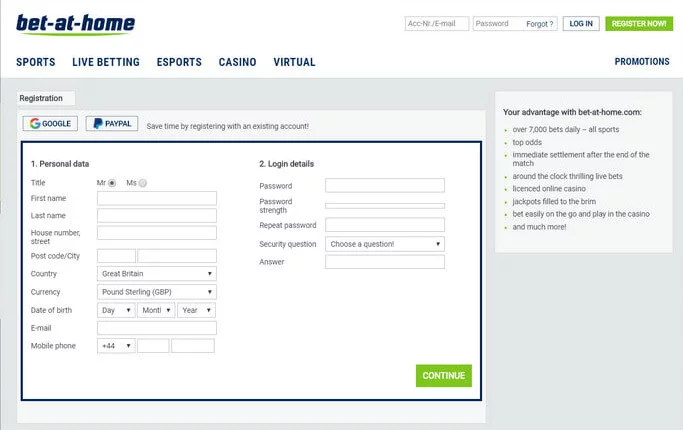Image resolution: width=683 pixels, height=430 pixels.
Task: Open the +44 phone prefix dropdown
Action: pyautogui.click(x=116, y=346)
